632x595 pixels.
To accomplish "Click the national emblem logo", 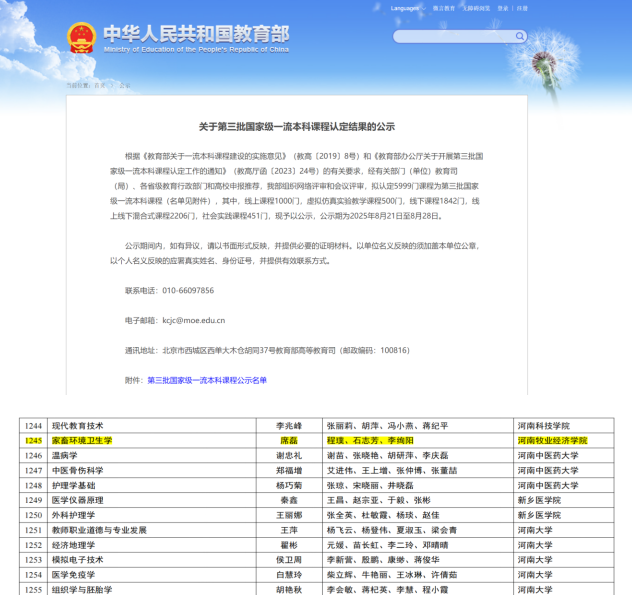I will [82, 38].
